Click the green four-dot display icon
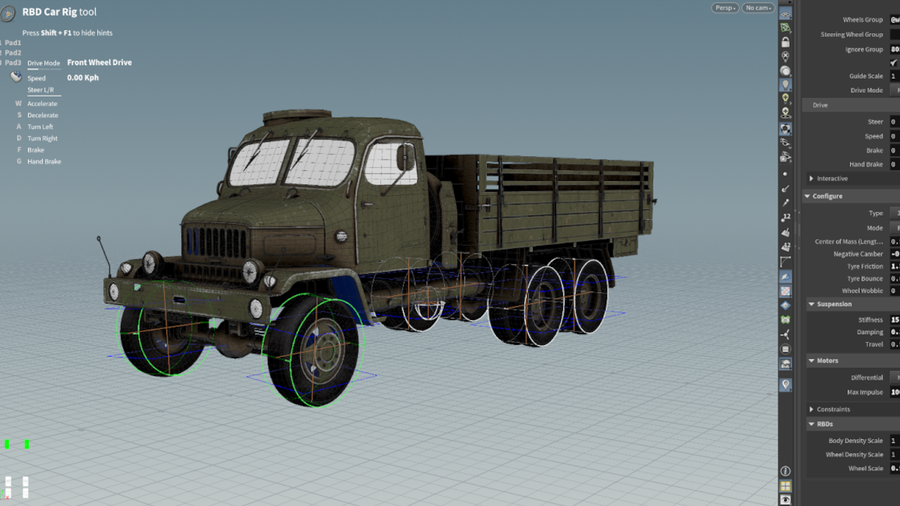 [x=785, y=320]
